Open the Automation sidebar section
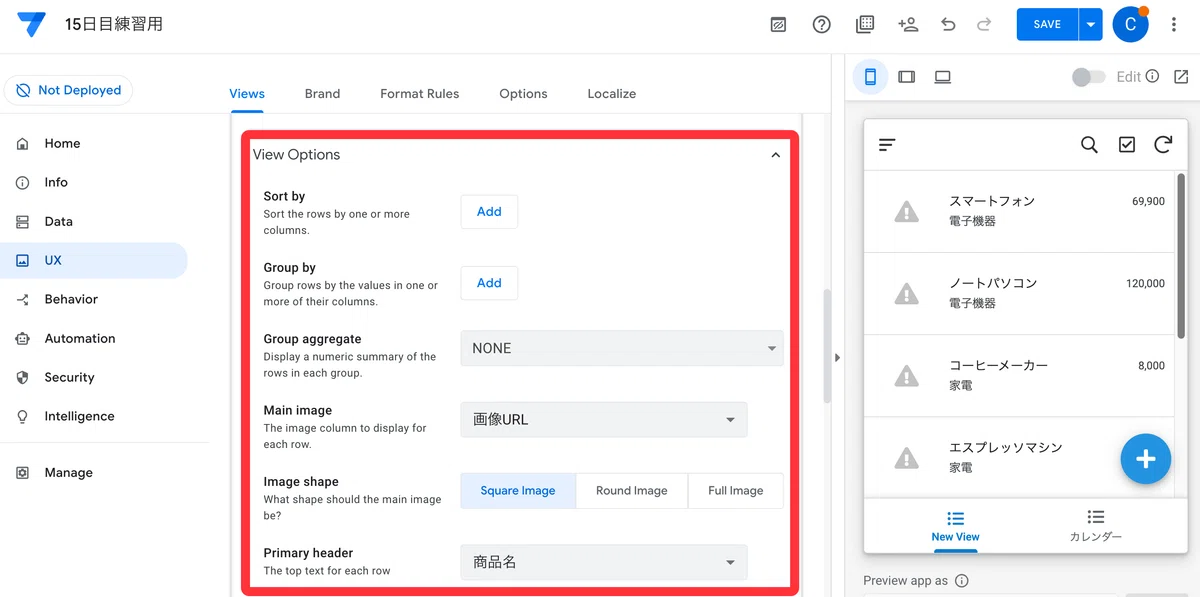The height and width of the screenshot is (597, 1200). click(95, 338)
